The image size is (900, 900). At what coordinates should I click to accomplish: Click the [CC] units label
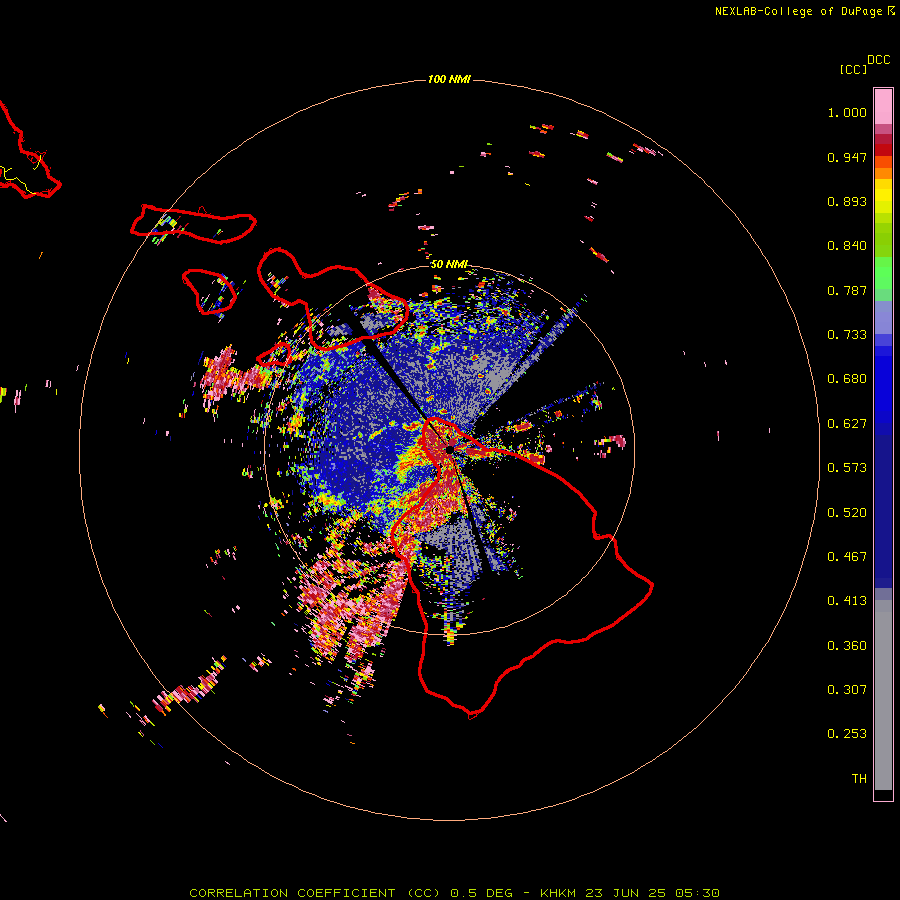(x=853, y=69)
